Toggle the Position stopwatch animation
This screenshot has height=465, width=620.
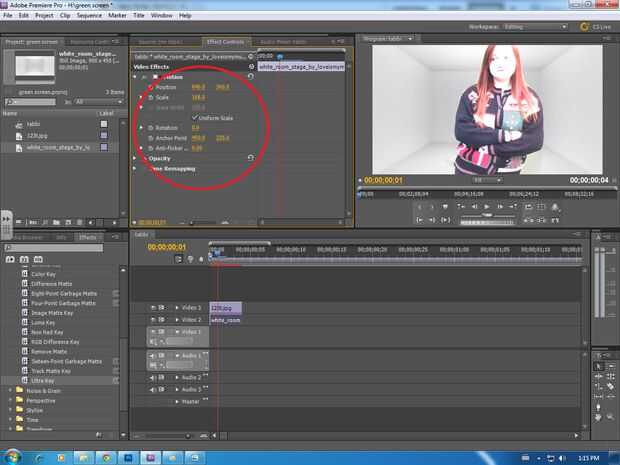(150, 87)
